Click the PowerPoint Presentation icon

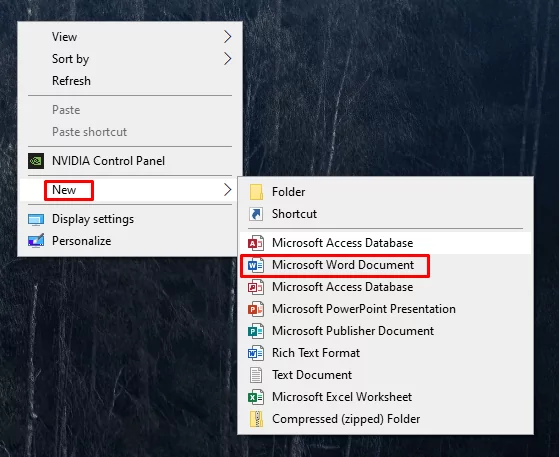pyautogui.click(x=256, y=309)
